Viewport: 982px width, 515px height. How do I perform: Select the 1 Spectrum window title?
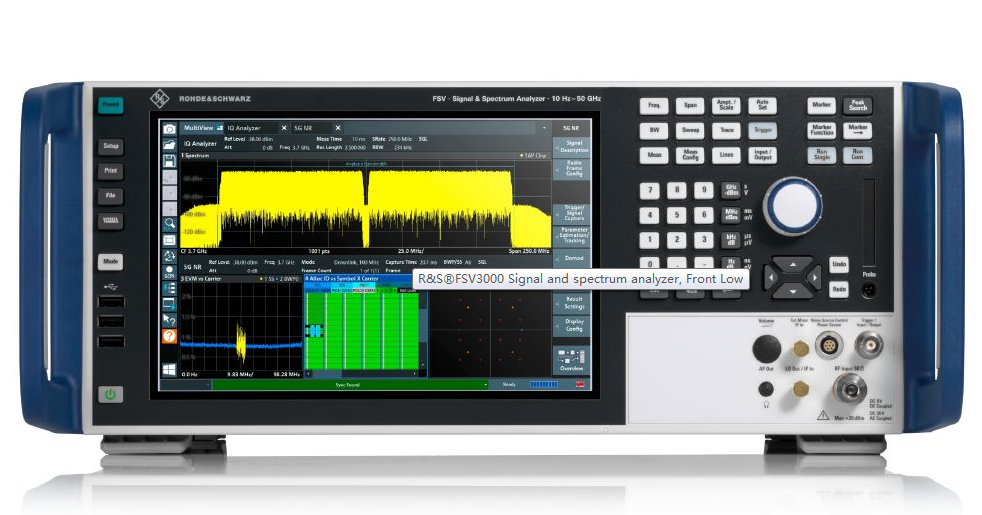[195, 155]
